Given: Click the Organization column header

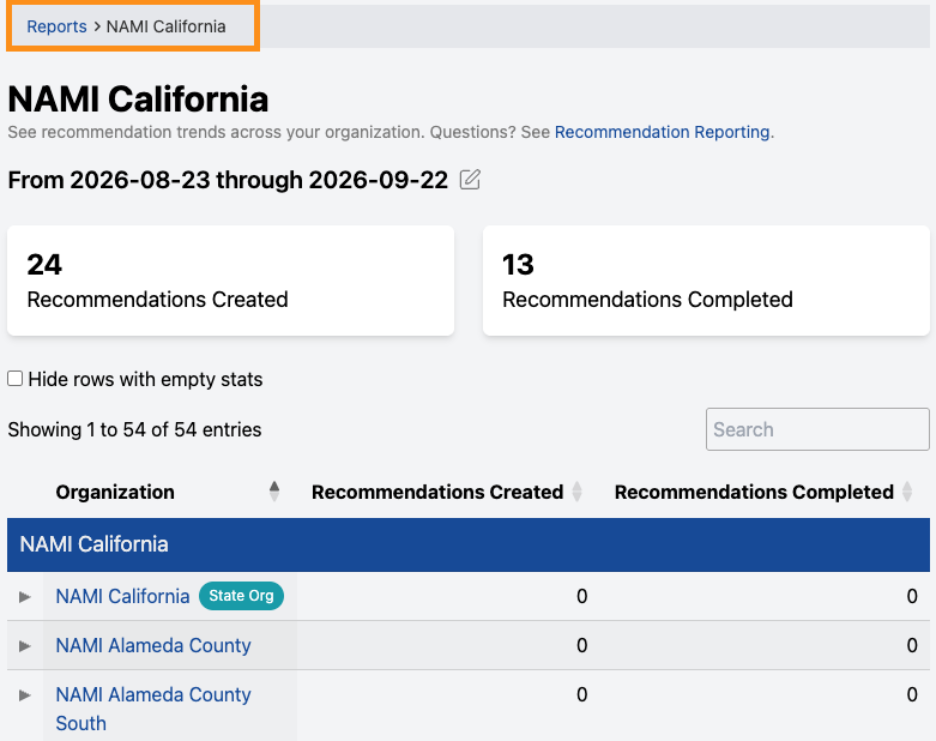Looking at the screenshot, I should pos(115,492).
